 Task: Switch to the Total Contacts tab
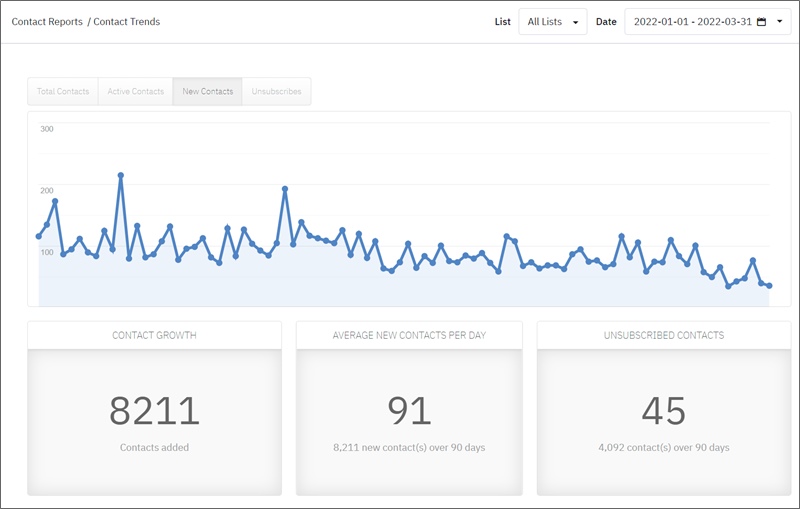[63, 92]
